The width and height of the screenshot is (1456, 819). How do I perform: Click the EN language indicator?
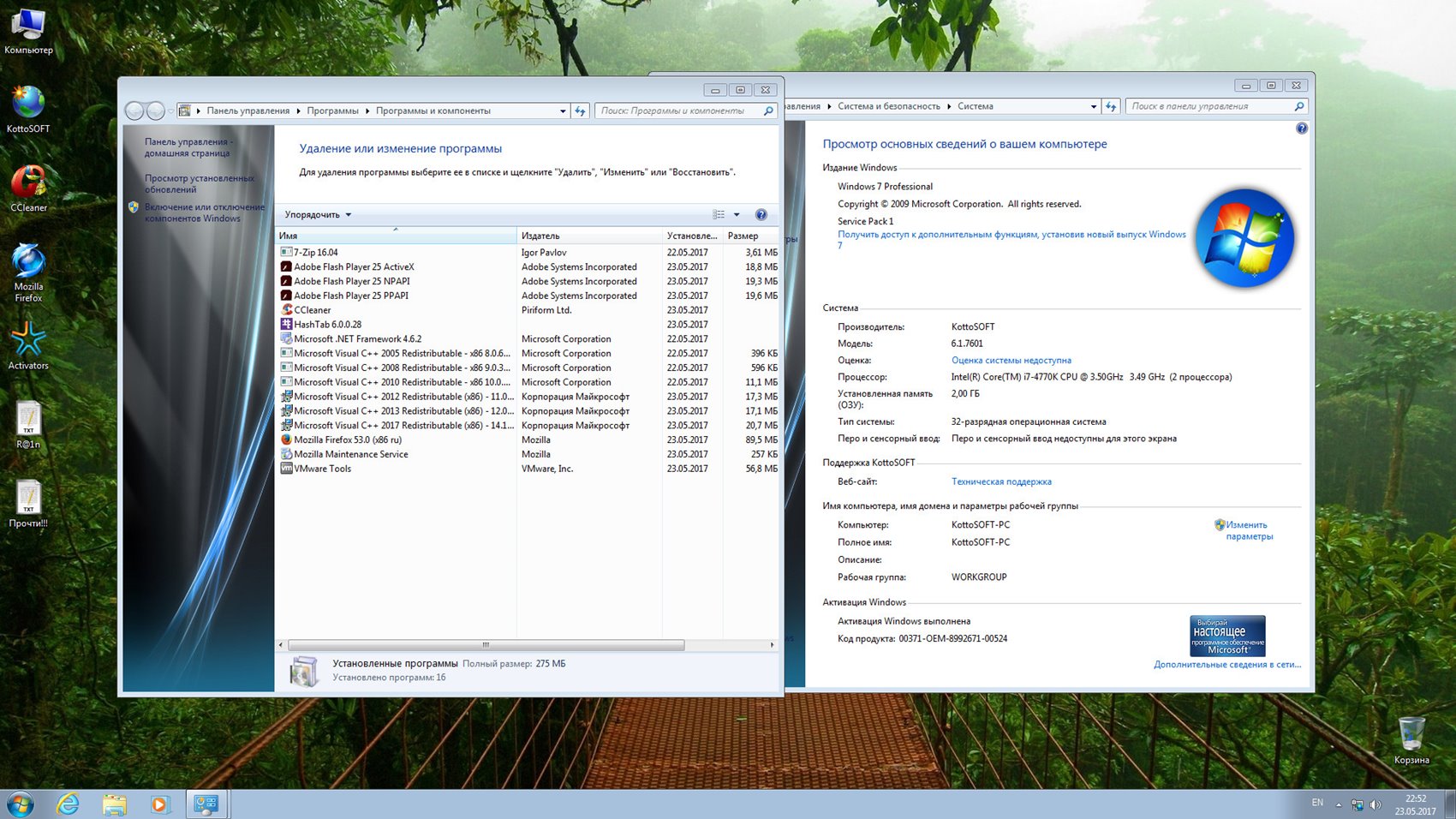[1317, 803]
